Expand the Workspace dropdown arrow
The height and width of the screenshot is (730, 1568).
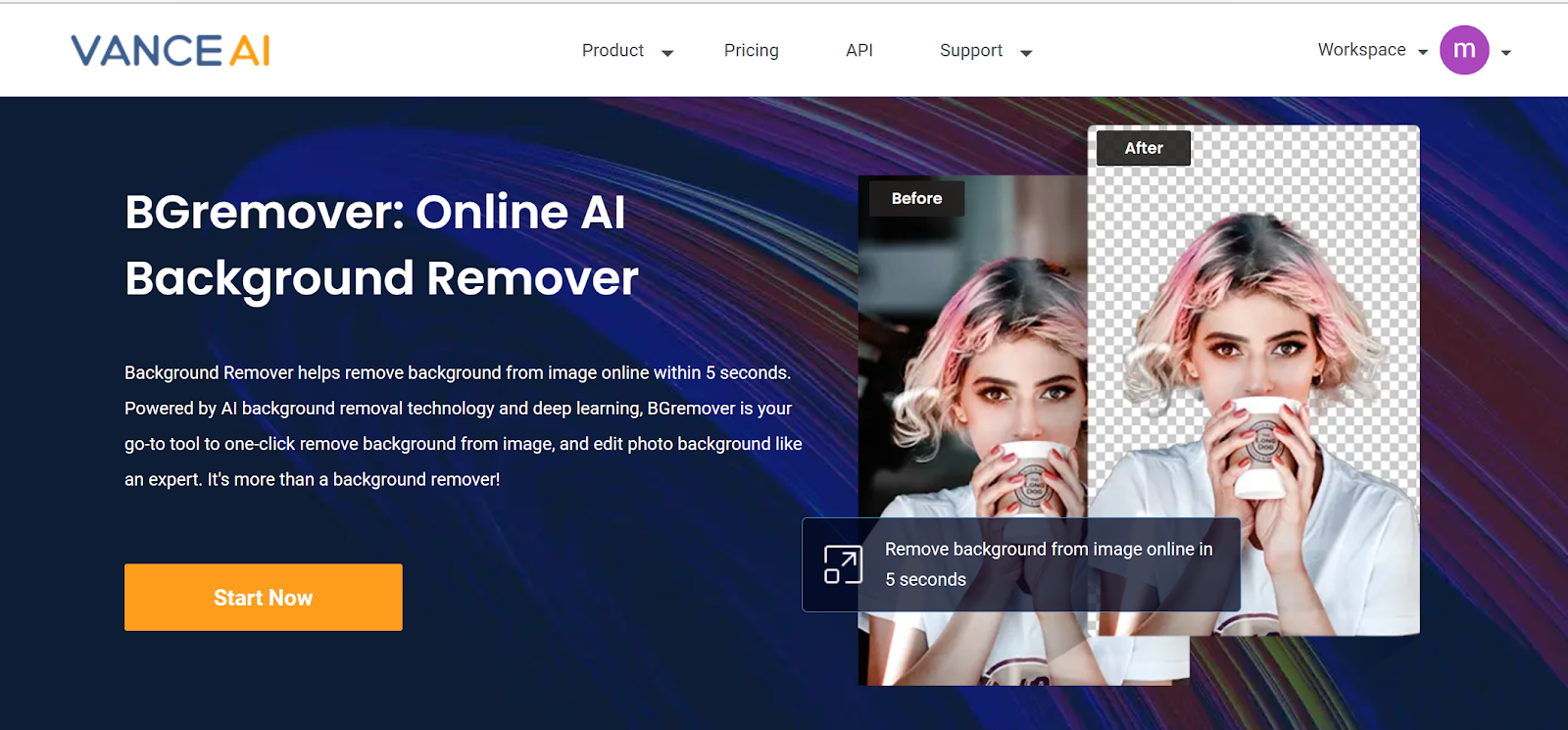pyautogui.click(x=1423, y=53)
